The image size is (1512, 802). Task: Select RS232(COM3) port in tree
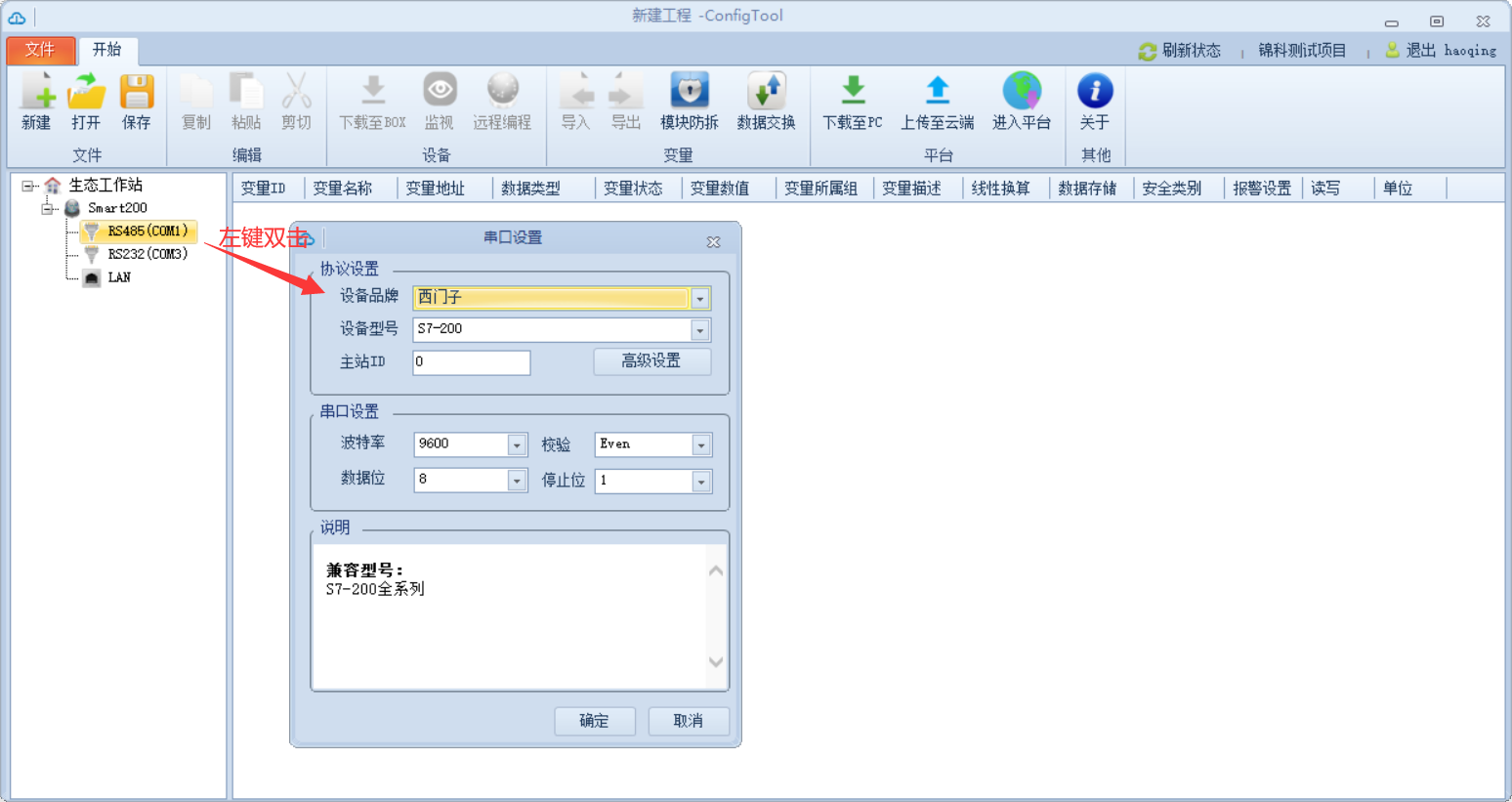point(147,254)
